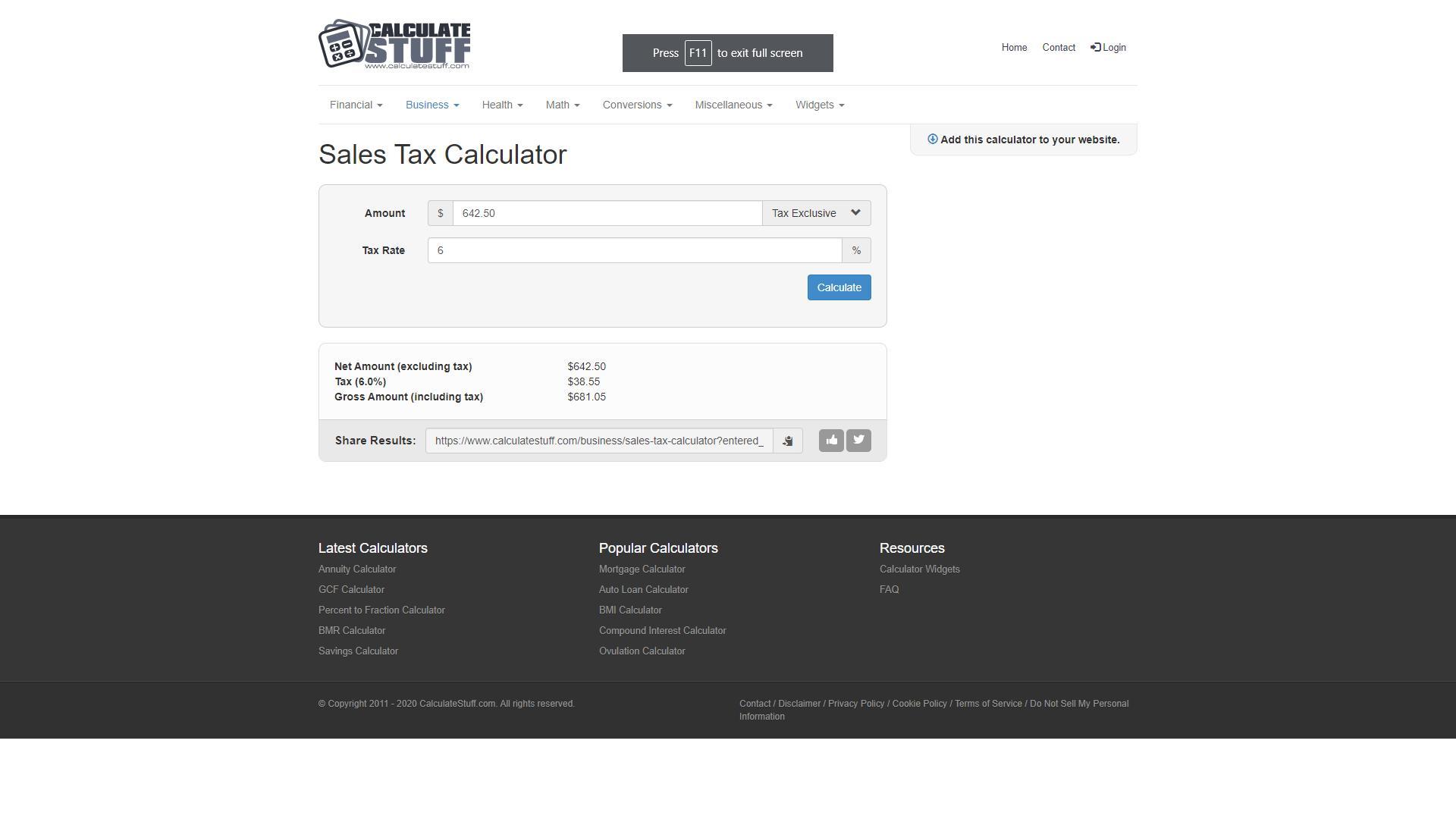Click the copy share link icon
Screen dimensions: 1456x819
click(x=788, y=441)
